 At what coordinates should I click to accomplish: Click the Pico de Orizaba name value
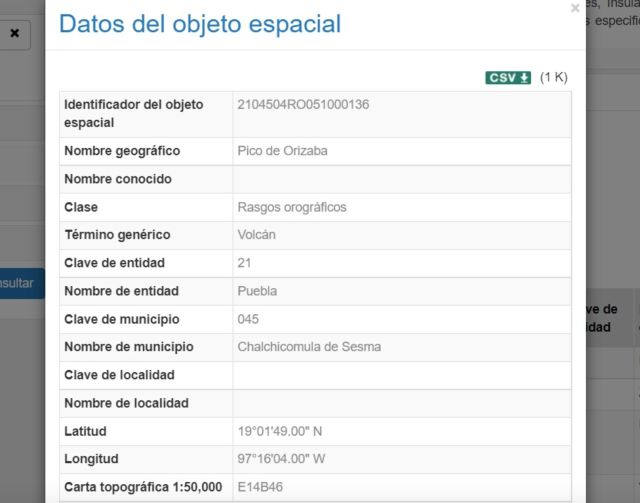click(x=282, y=151)
